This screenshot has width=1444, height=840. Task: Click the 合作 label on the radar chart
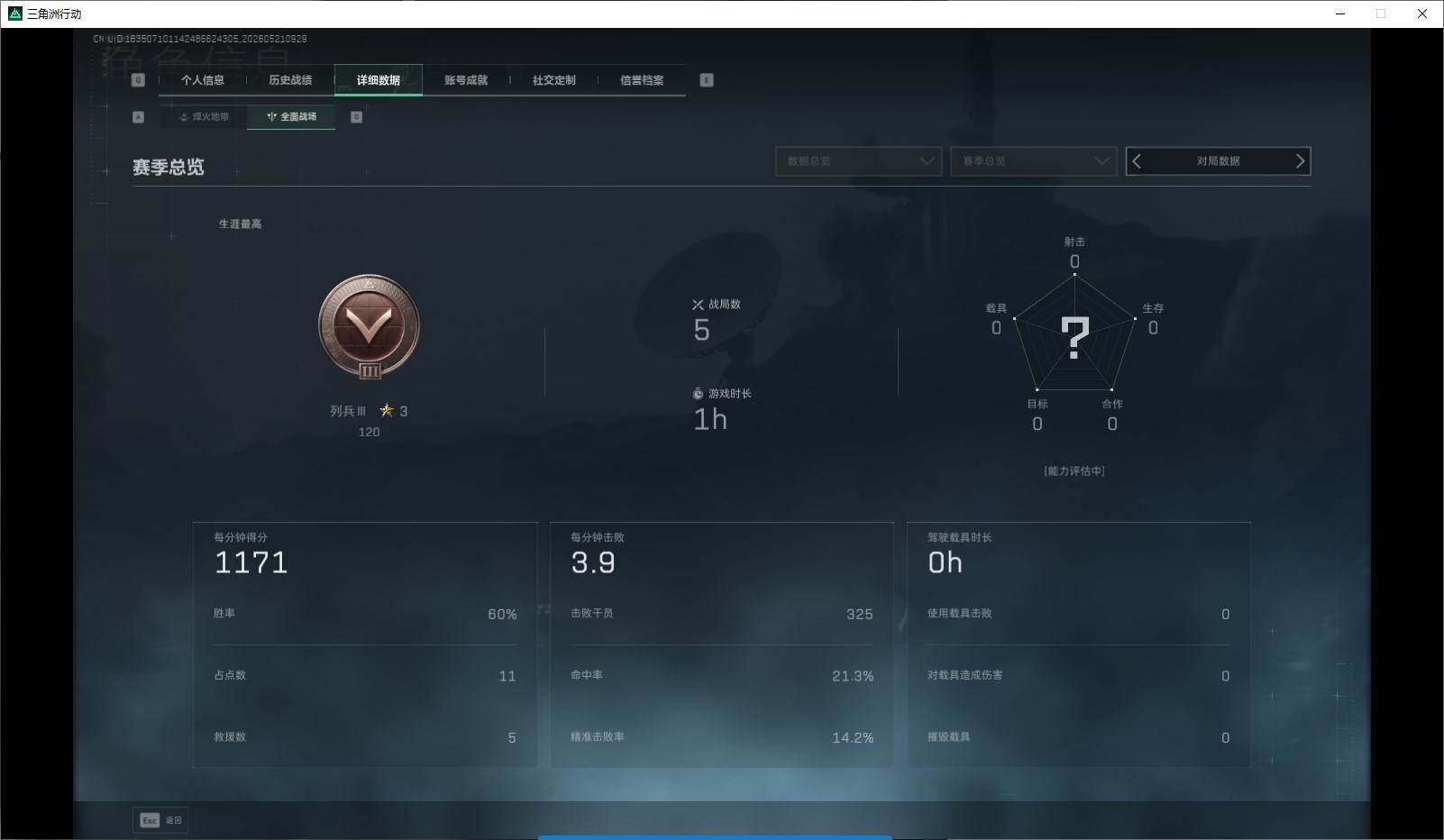click(1112, 404)
